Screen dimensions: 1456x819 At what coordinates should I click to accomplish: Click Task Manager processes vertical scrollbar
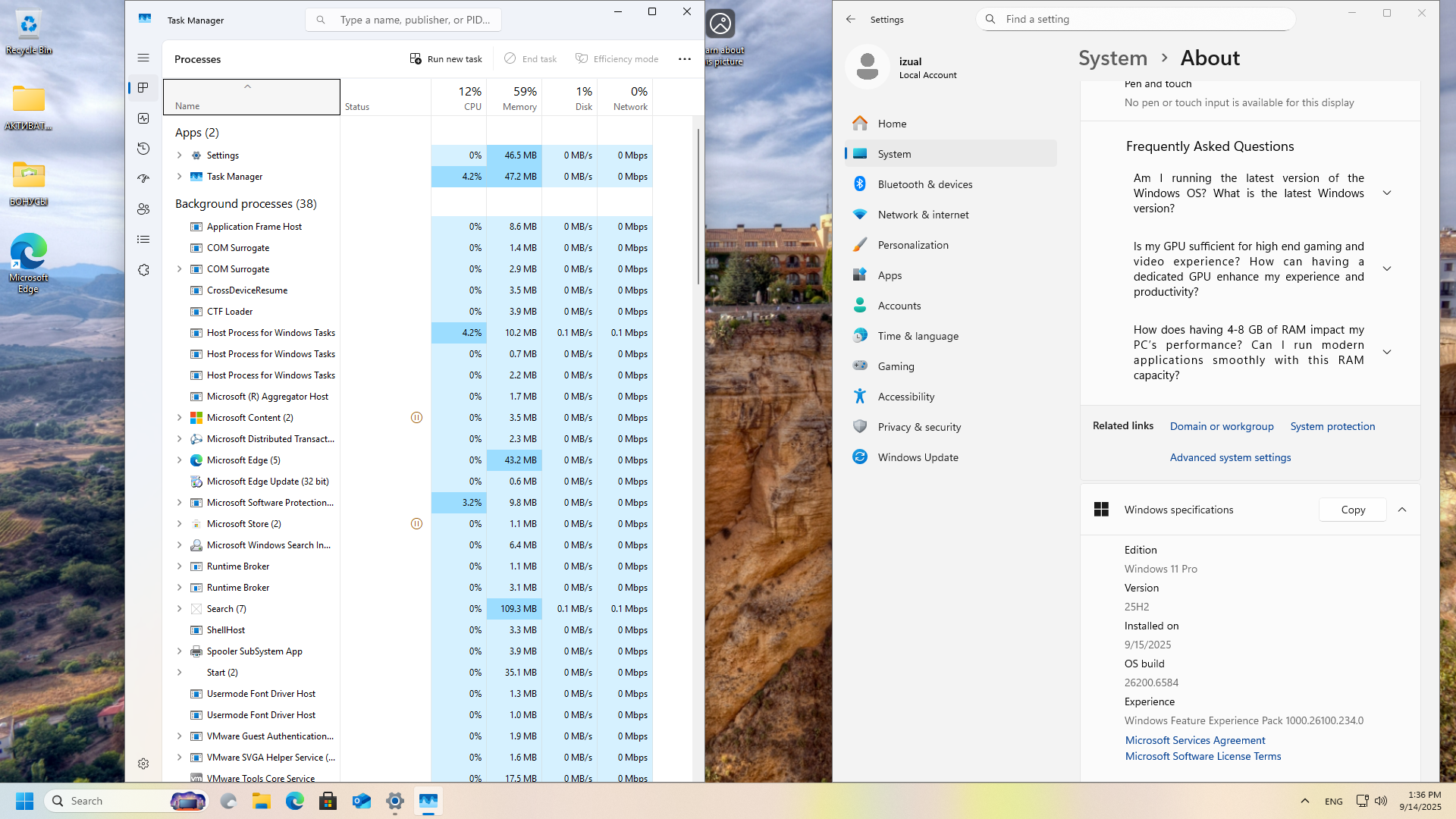(x=698, y=206)
